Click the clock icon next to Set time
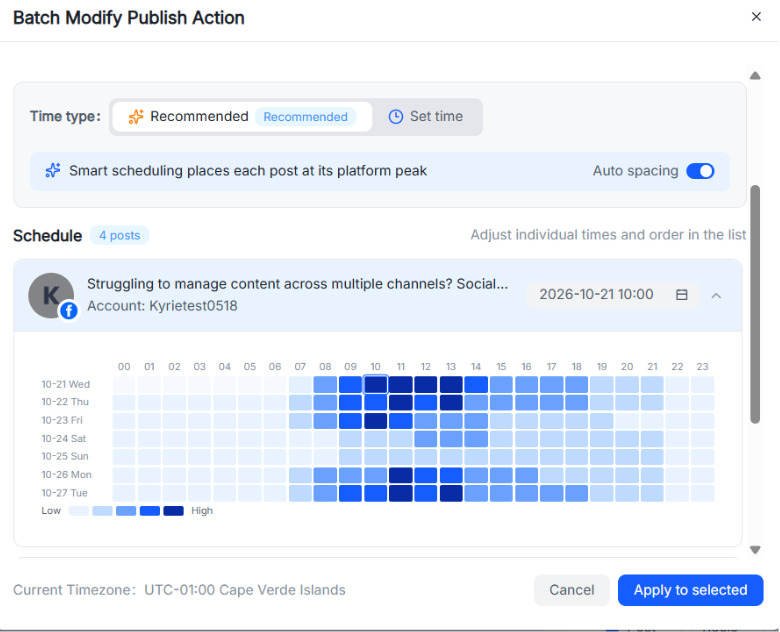780x632 pixels. tap(395, 116)
